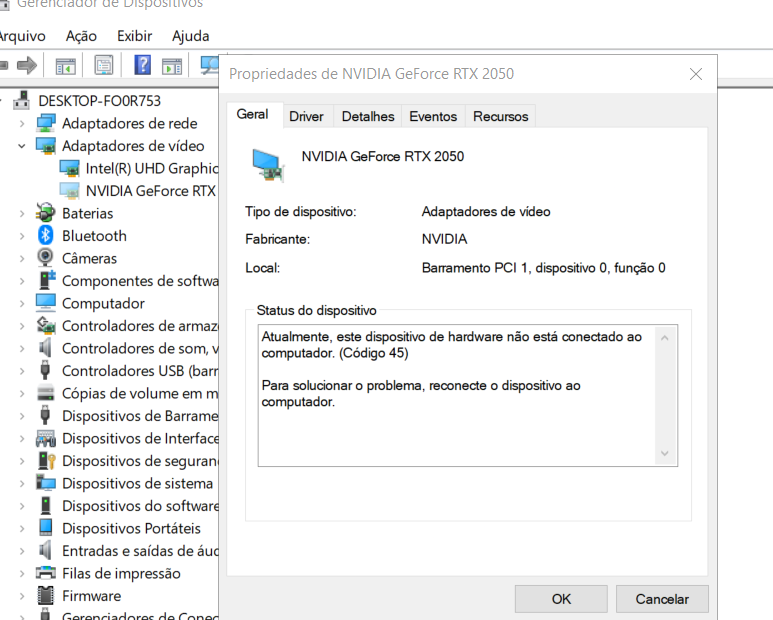The width and height of the screenshot is (773, 620).
Task: Click the Cancelar button
Action: pos(662,599)
